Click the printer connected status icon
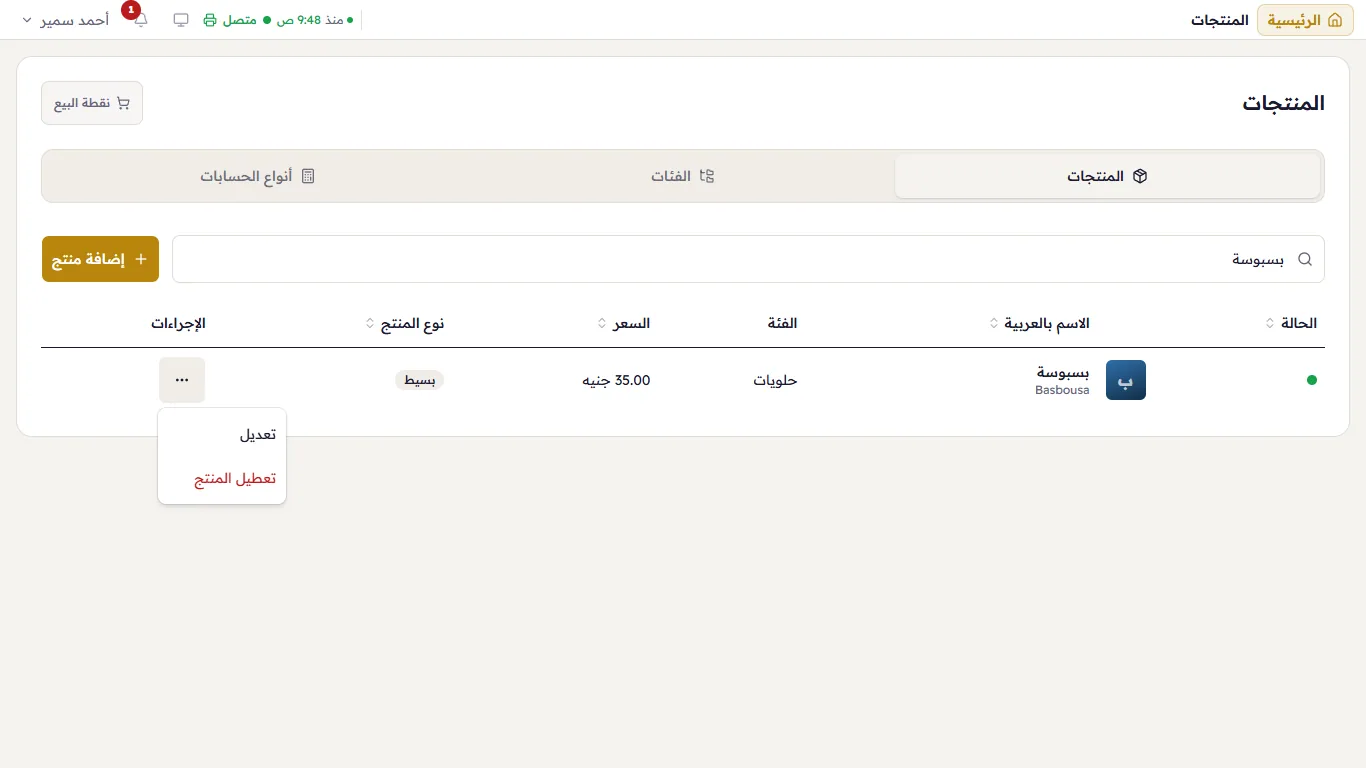1366x768 pixels. 210,20
